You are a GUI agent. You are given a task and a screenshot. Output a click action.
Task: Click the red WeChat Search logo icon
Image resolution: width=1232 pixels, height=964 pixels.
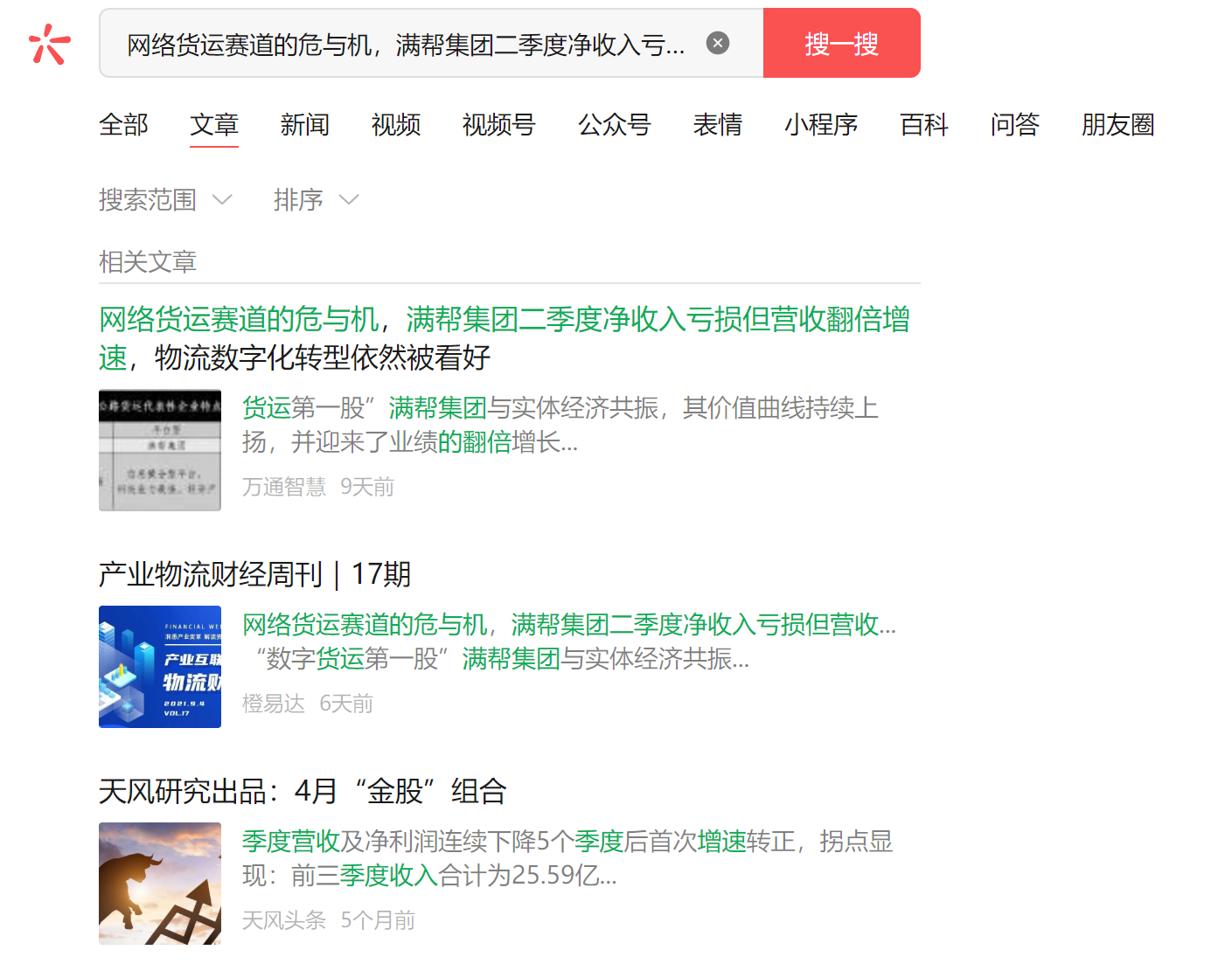[x=49, y=44]
